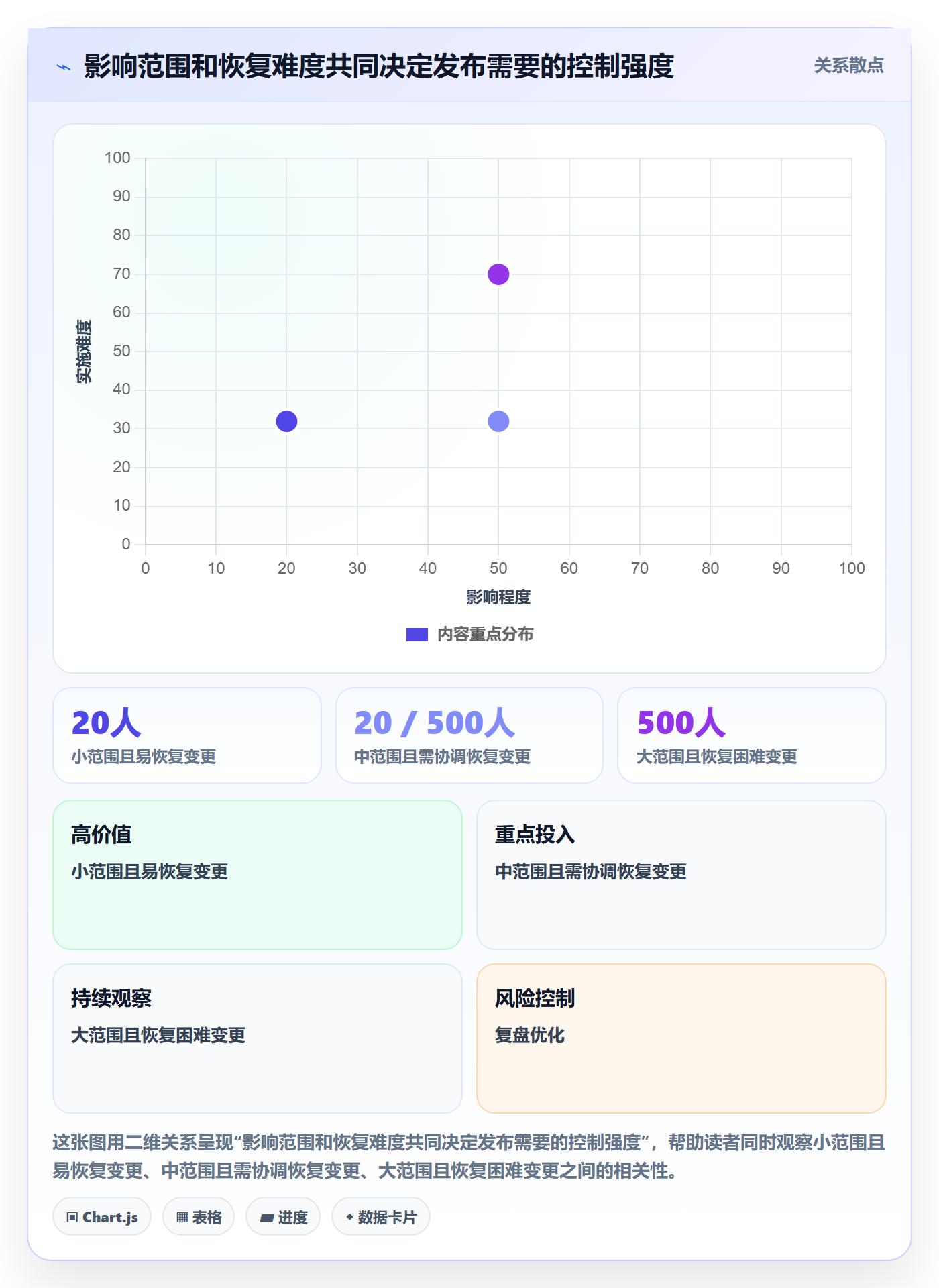Click the 内容重点分布 legend label
939x1288 pixels.
[x=485, y=635]
